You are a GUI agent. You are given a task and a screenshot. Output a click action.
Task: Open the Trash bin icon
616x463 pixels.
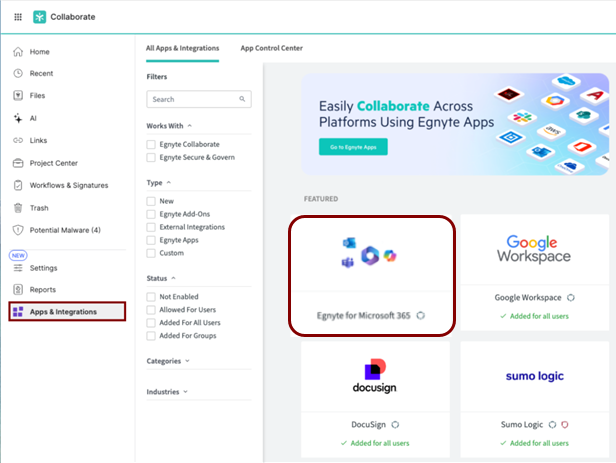18,208
